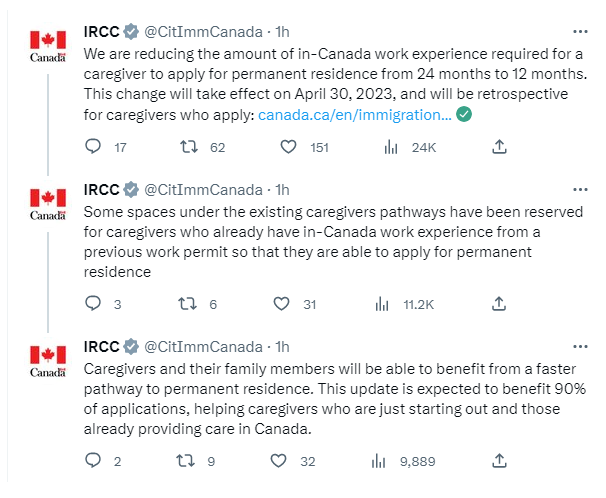
Task: Reply to the tweet about reducing work experience
Action: (x=93, y=147)
